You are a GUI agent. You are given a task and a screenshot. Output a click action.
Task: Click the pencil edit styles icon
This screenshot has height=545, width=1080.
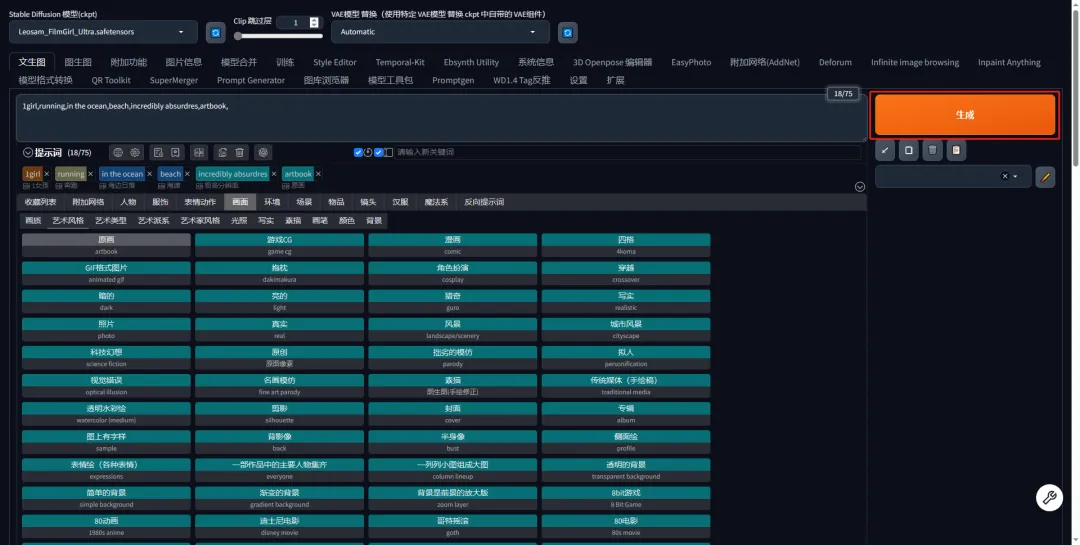click(x=1045, y=177)
